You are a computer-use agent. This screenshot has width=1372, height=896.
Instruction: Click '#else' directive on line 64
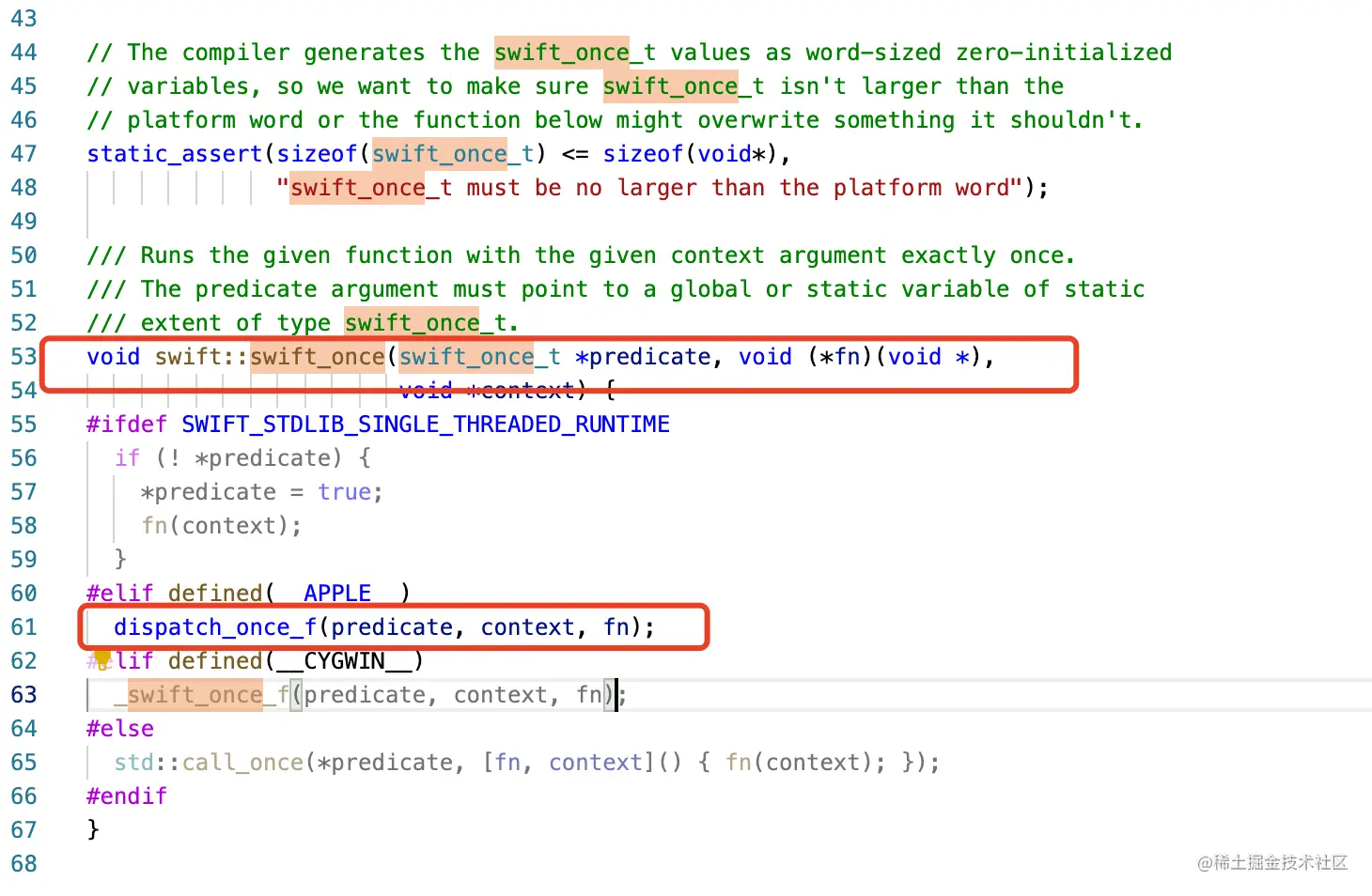coord(120,729)
